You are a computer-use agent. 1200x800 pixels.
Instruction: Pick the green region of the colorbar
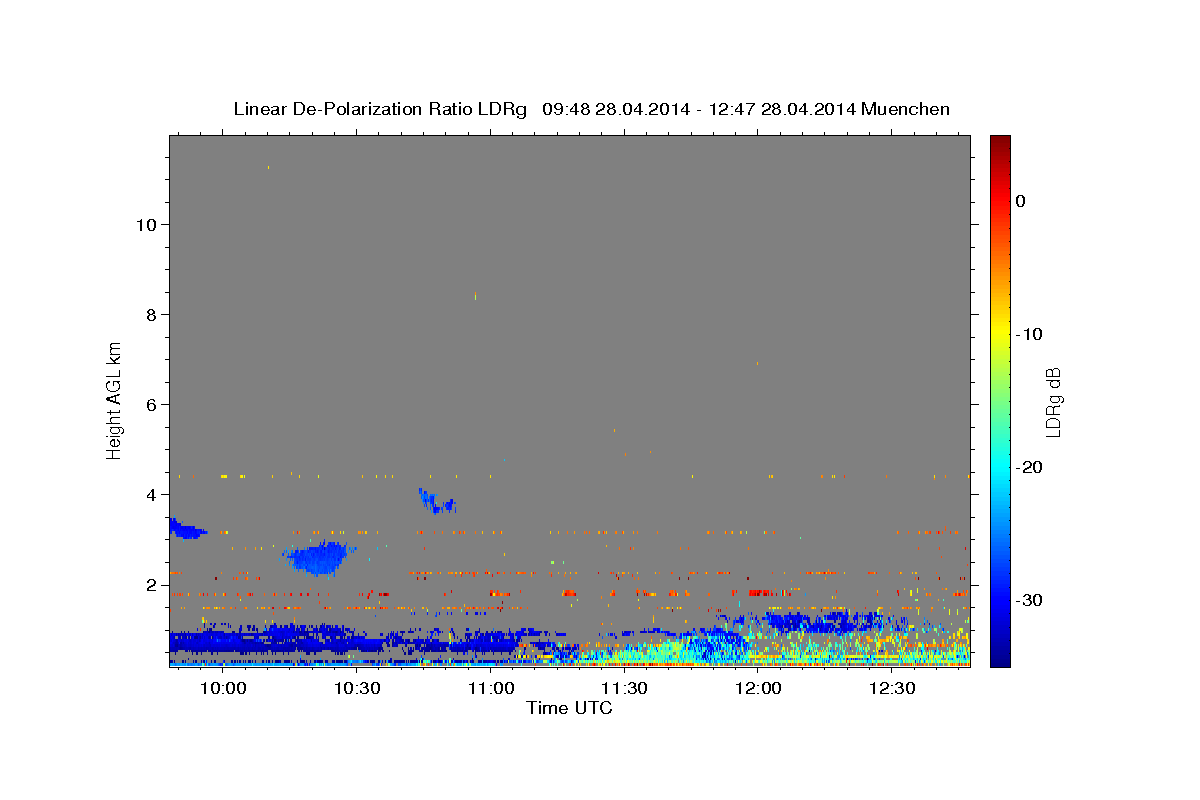coord(1000,400)
